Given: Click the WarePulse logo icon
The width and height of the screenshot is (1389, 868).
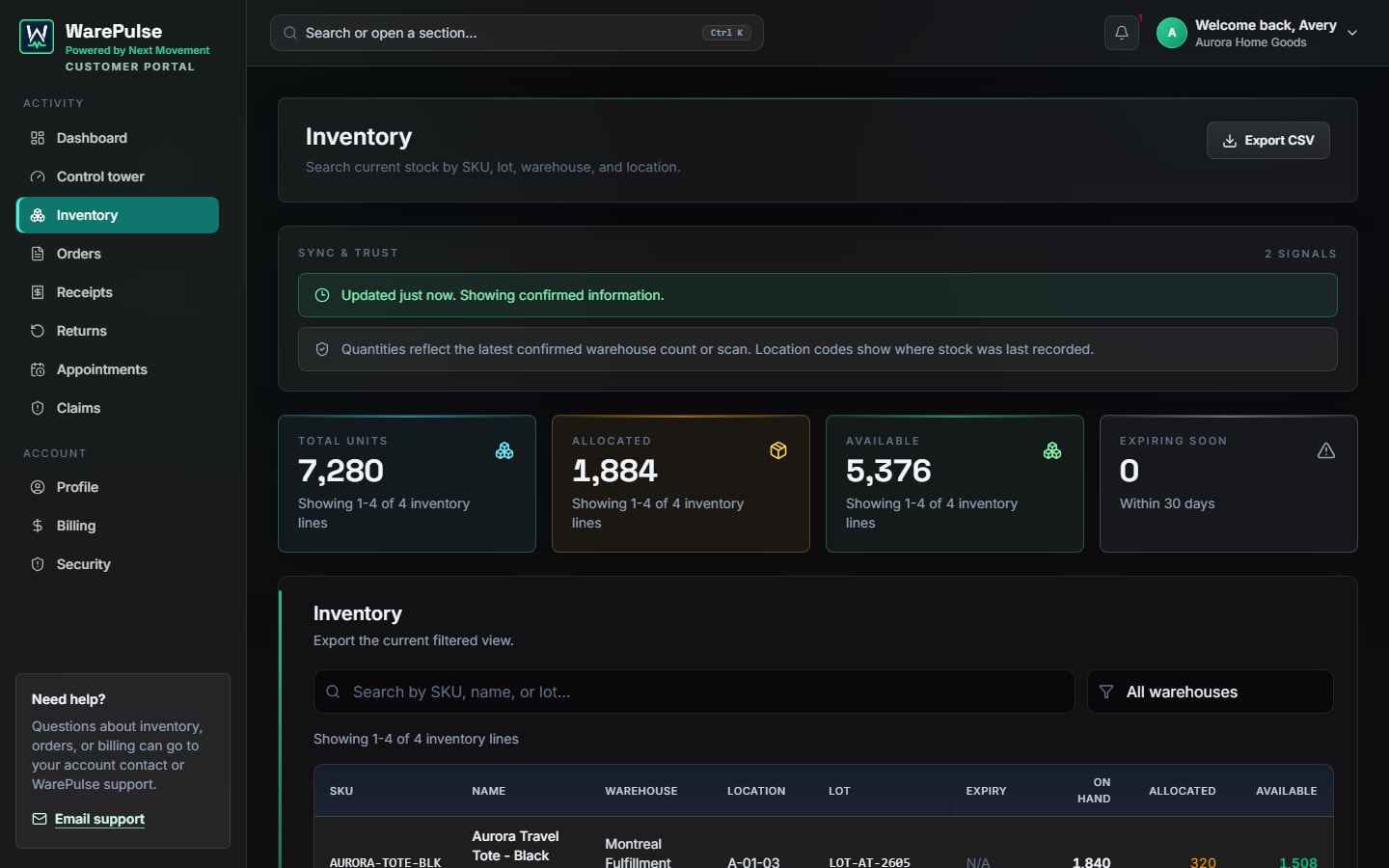Looking at the screenshot, I should tap(37, 37).
